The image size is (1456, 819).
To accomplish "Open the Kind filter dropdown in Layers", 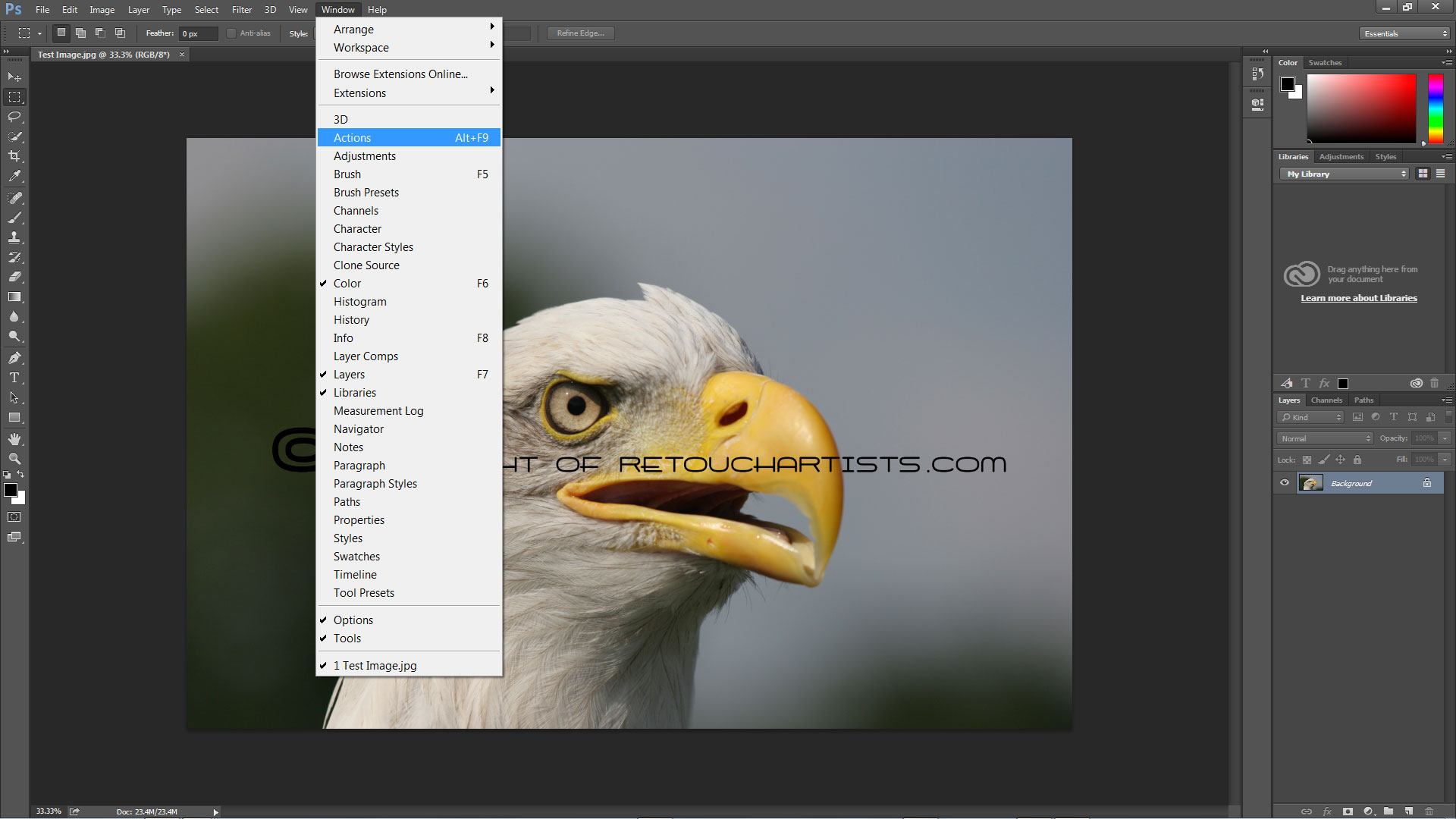I will tap(1310, 417).
